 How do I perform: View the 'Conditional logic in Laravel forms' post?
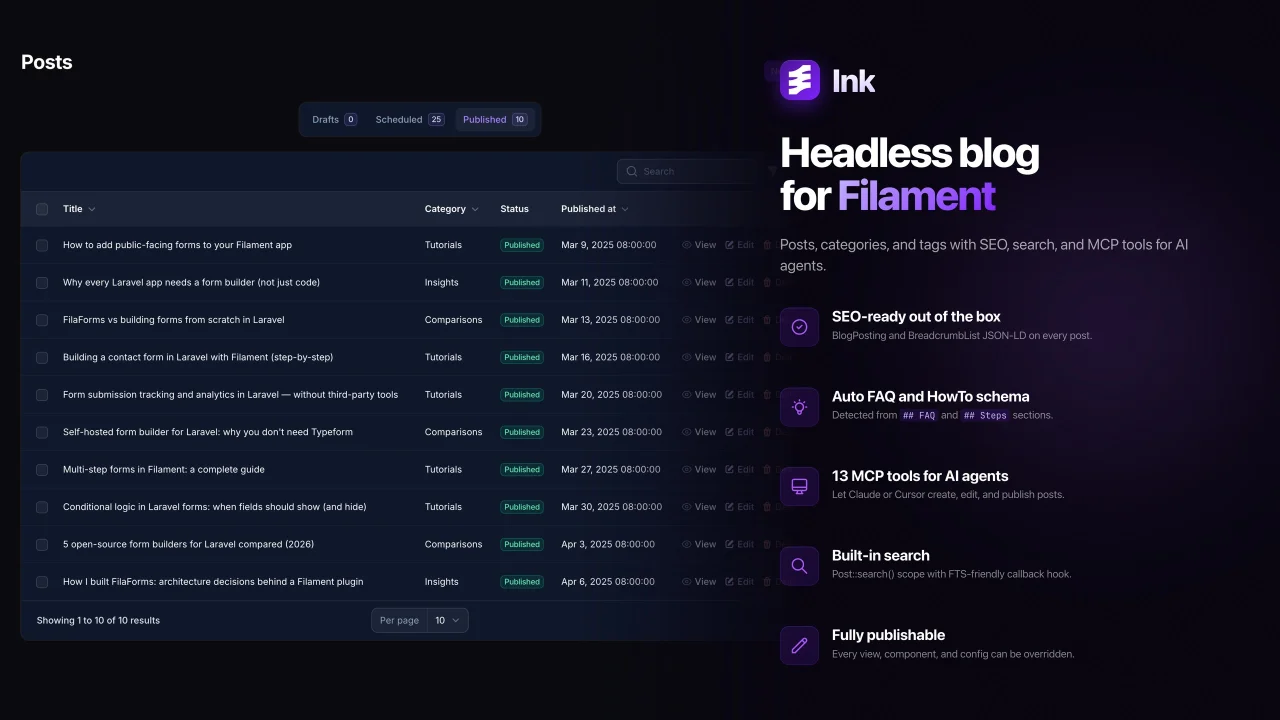(699, 507)
